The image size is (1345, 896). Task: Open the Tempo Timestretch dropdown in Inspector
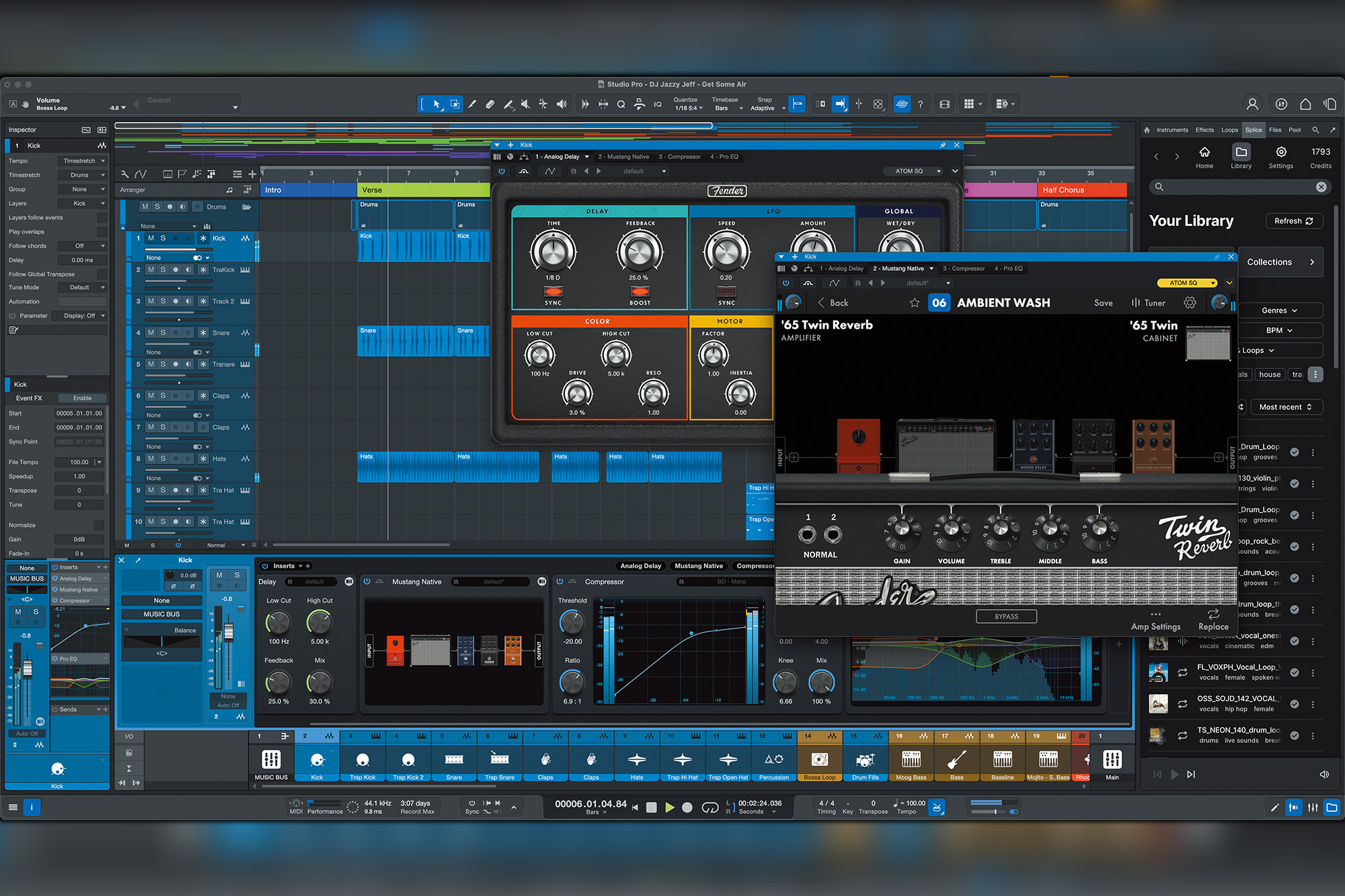pos(83,161)
